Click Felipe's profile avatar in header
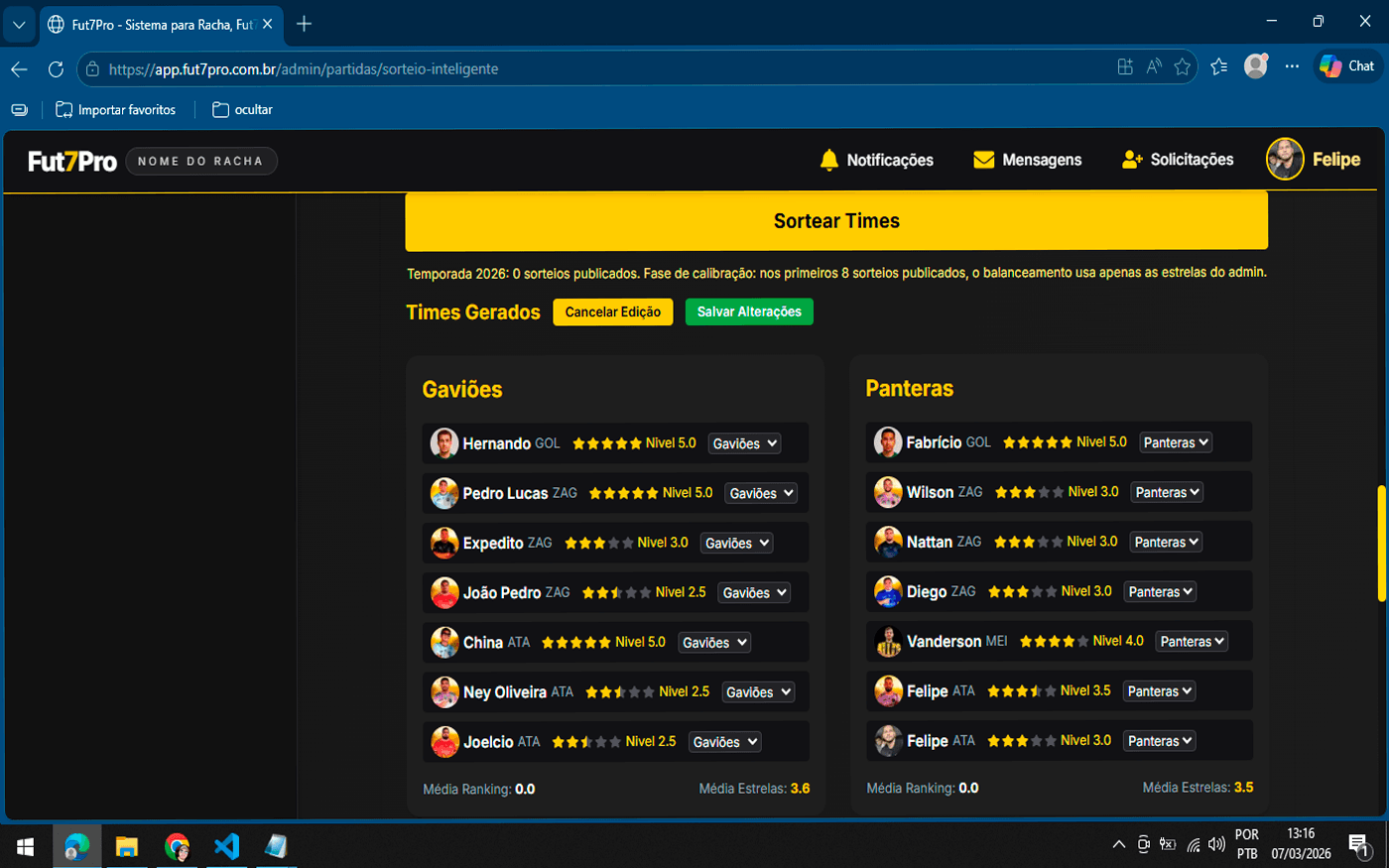 coord(1285,160)
